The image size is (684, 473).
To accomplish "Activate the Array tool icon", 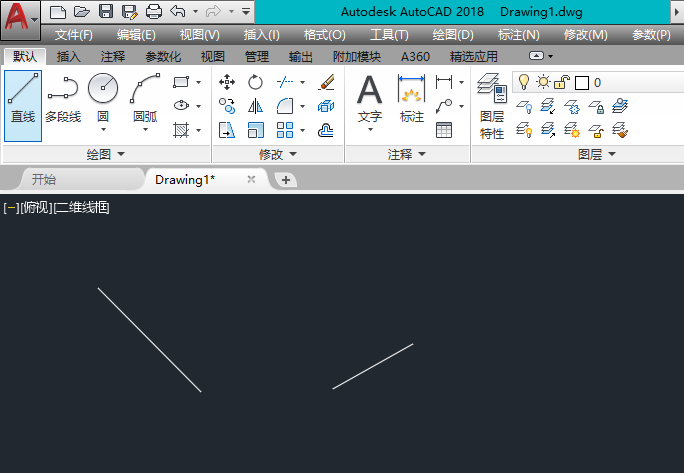I will [285, 130].
